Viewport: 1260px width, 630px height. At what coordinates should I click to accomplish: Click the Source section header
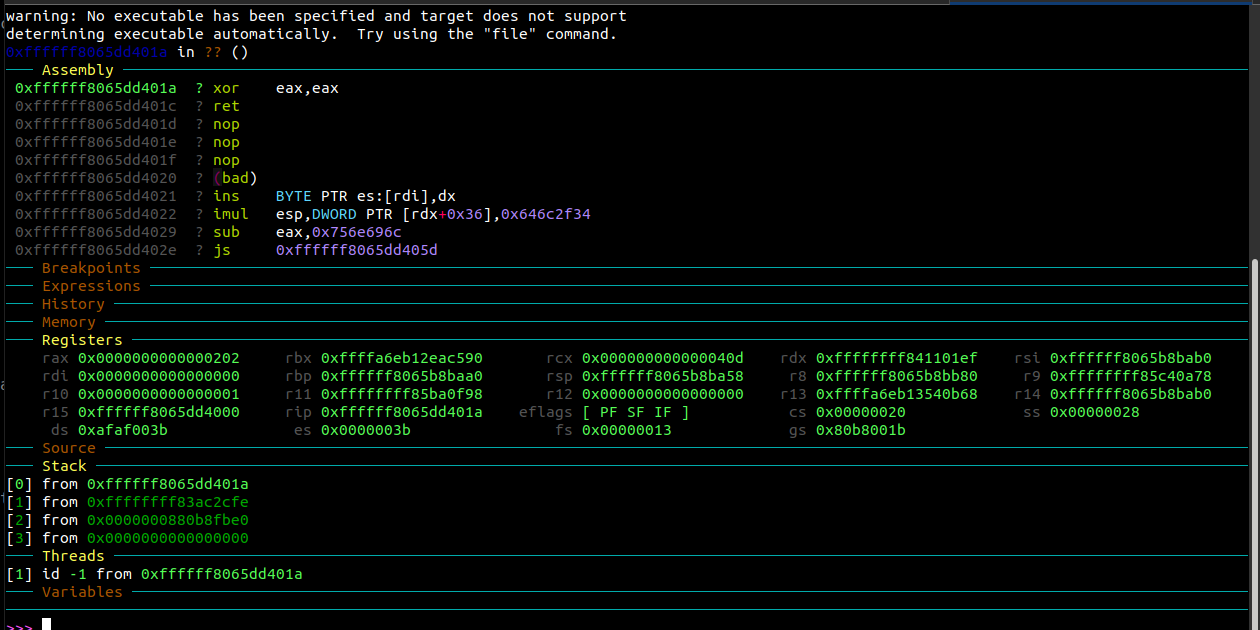(69, 448)
